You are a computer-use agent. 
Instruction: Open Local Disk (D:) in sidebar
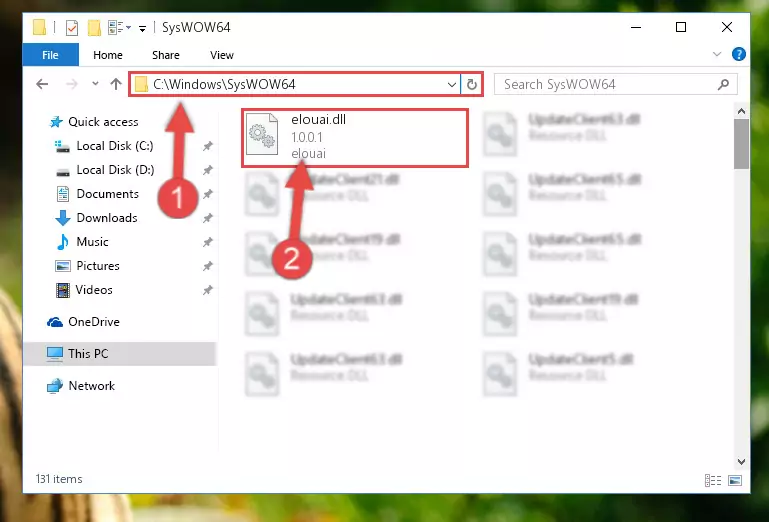[115, 170]
